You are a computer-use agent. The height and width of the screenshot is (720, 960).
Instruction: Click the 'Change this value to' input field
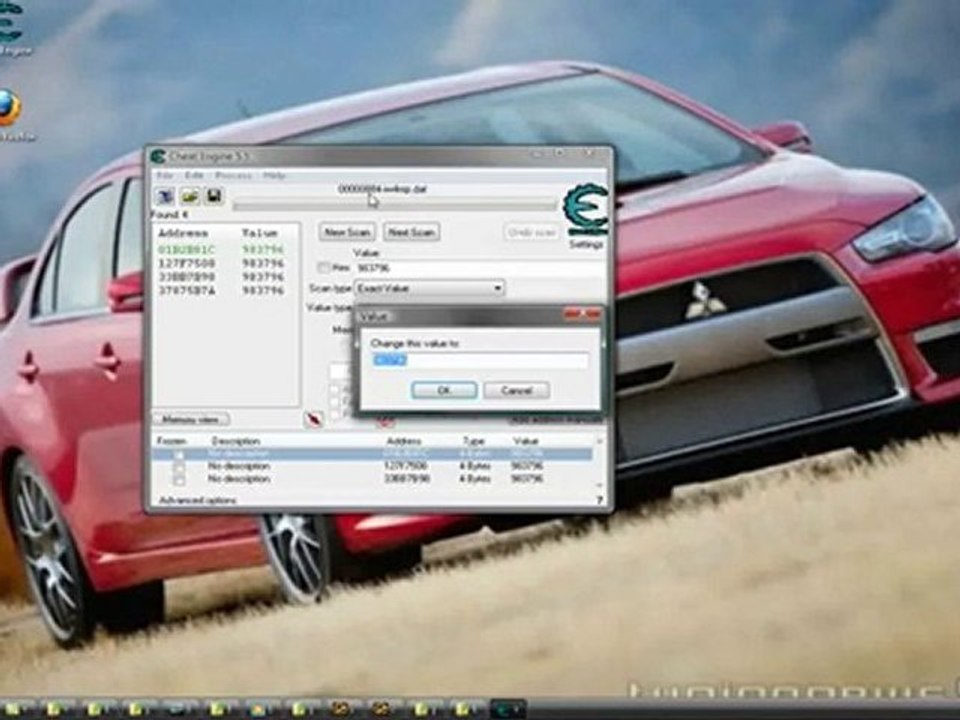coord(480,361)
